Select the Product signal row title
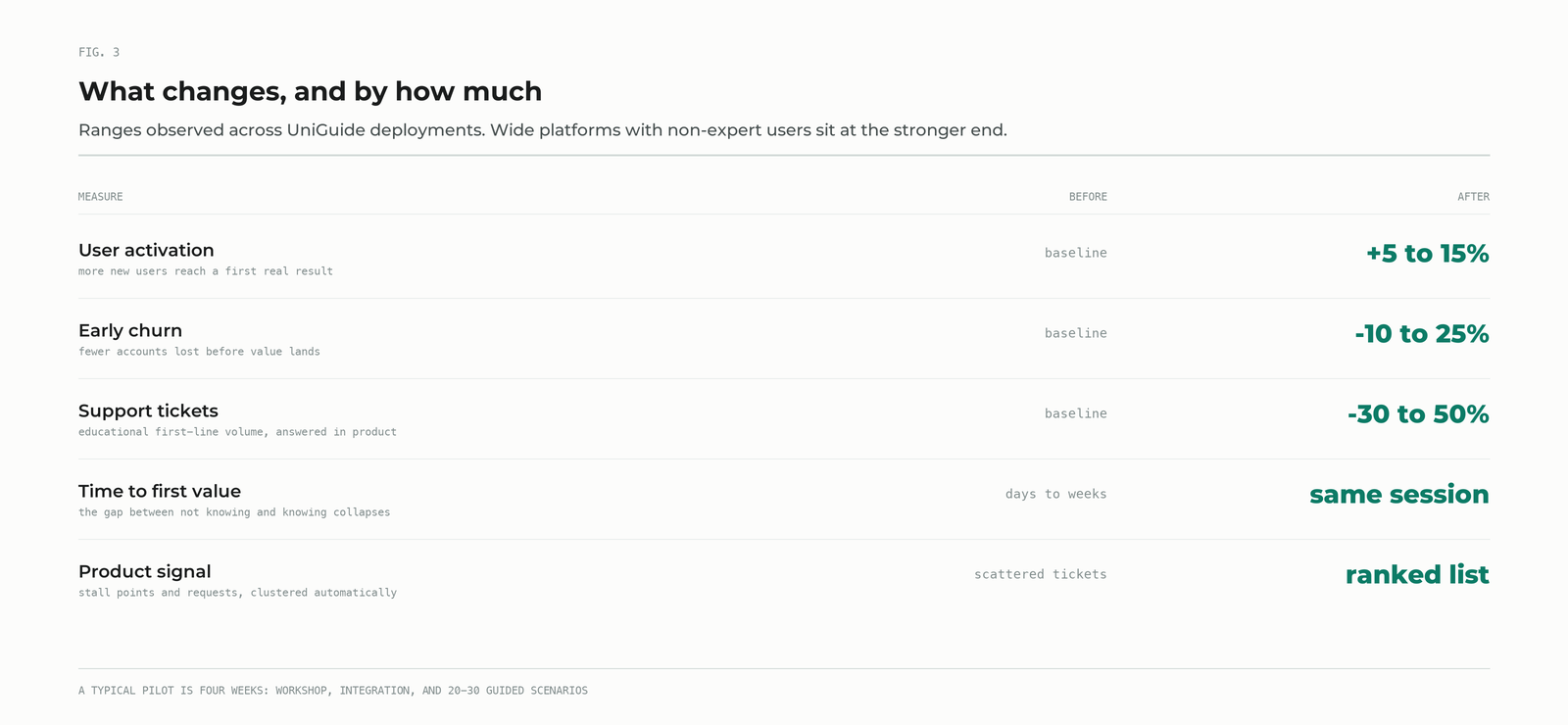Image resolution: width=1568 pixels, height=725 pixels. coord(145,571)
